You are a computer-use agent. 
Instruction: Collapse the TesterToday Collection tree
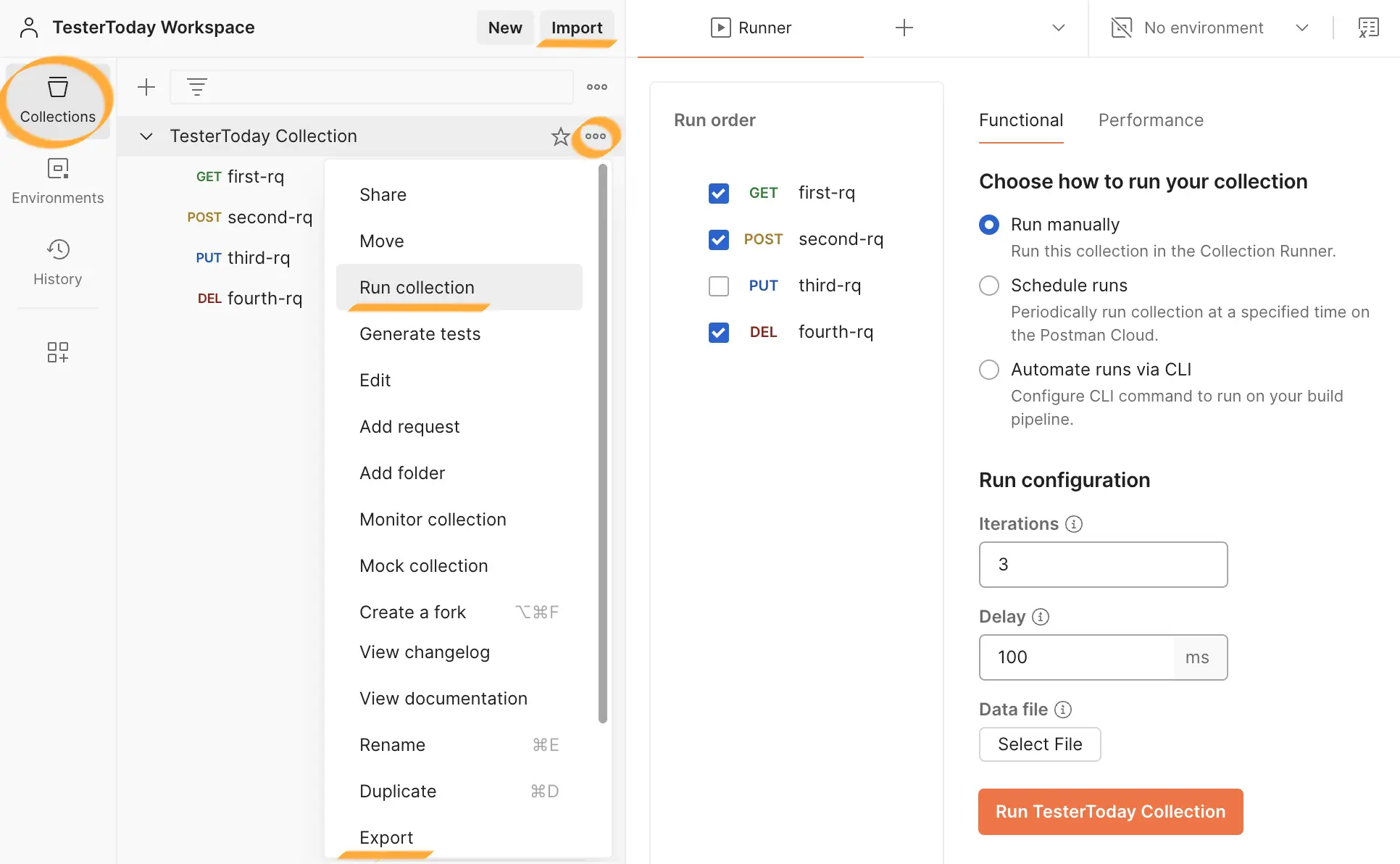pos(146,136)
